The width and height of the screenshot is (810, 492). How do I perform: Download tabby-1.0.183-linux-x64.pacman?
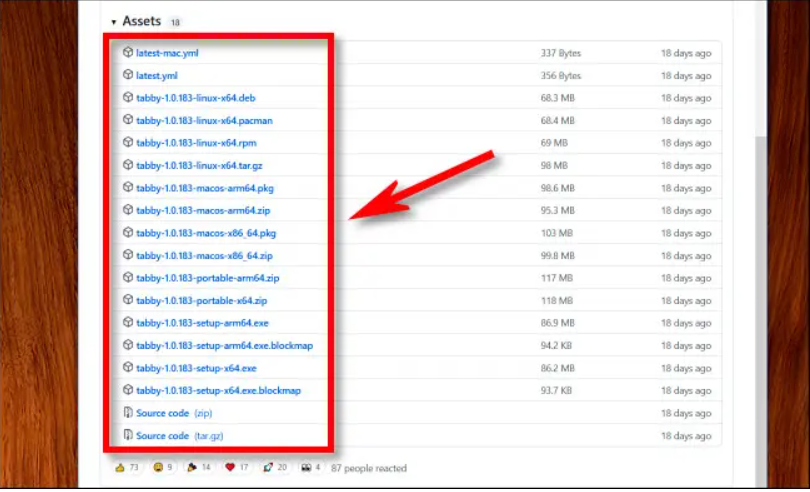[x=204, y=120]
